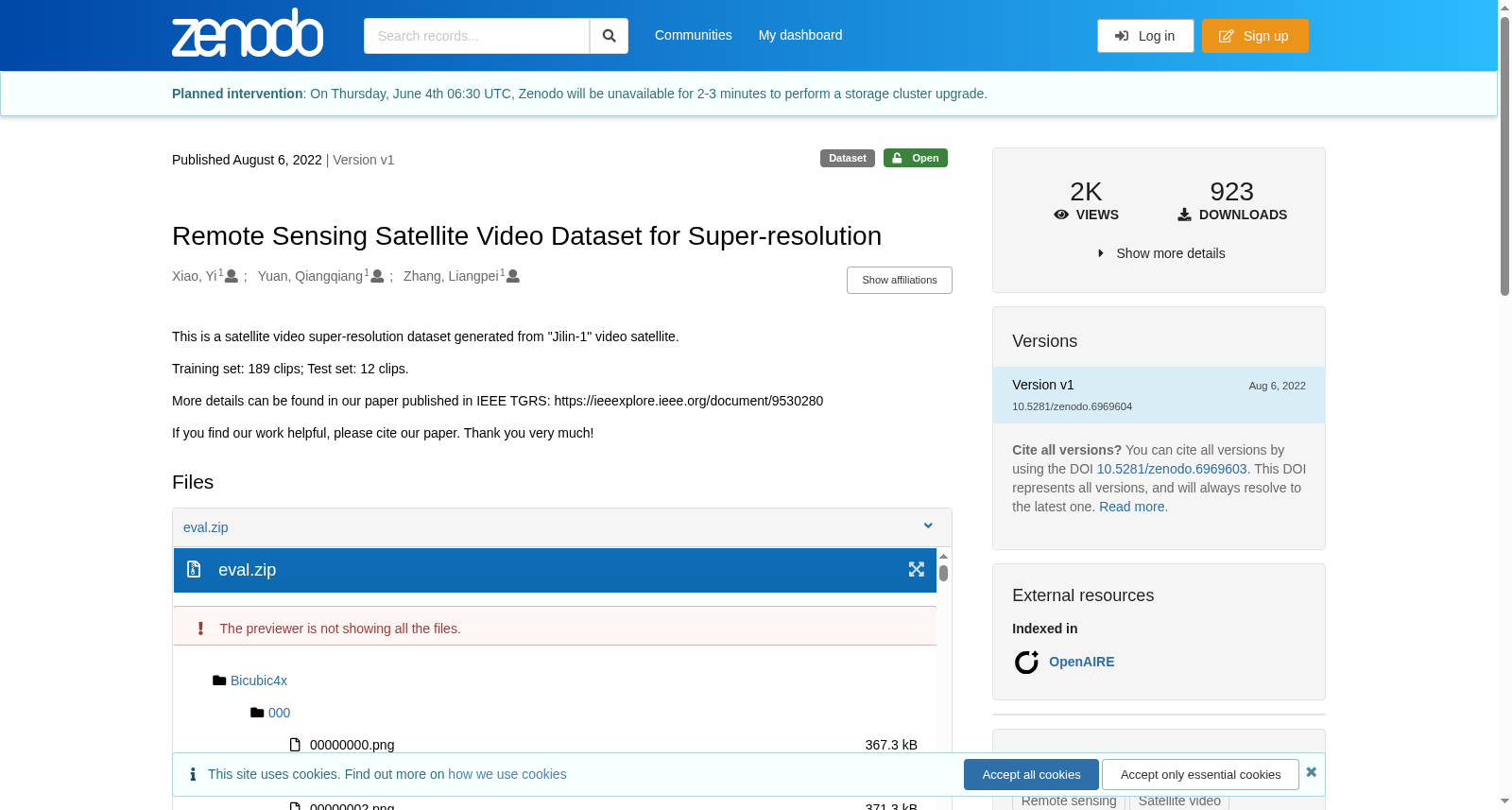Click person icon next to Zhang, Liangpei

[x=513, y=276]
